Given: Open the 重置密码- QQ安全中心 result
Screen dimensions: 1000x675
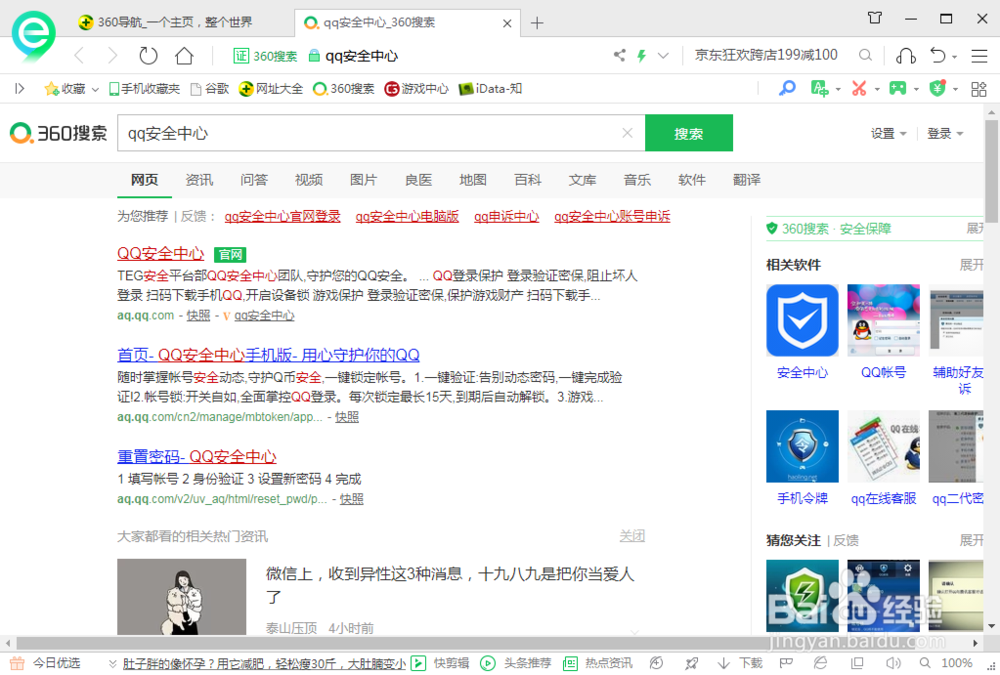Looking at the screenshot, I should pos(196,457).
